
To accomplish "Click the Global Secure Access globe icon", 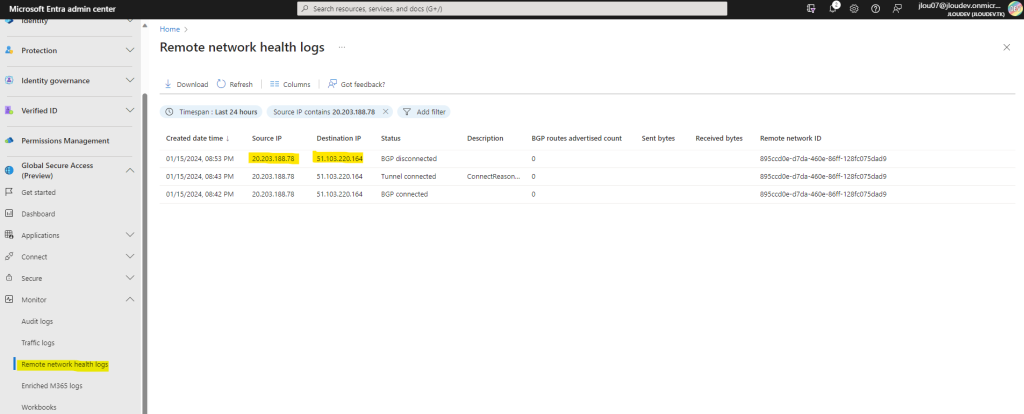I will (x=9, y=170).
